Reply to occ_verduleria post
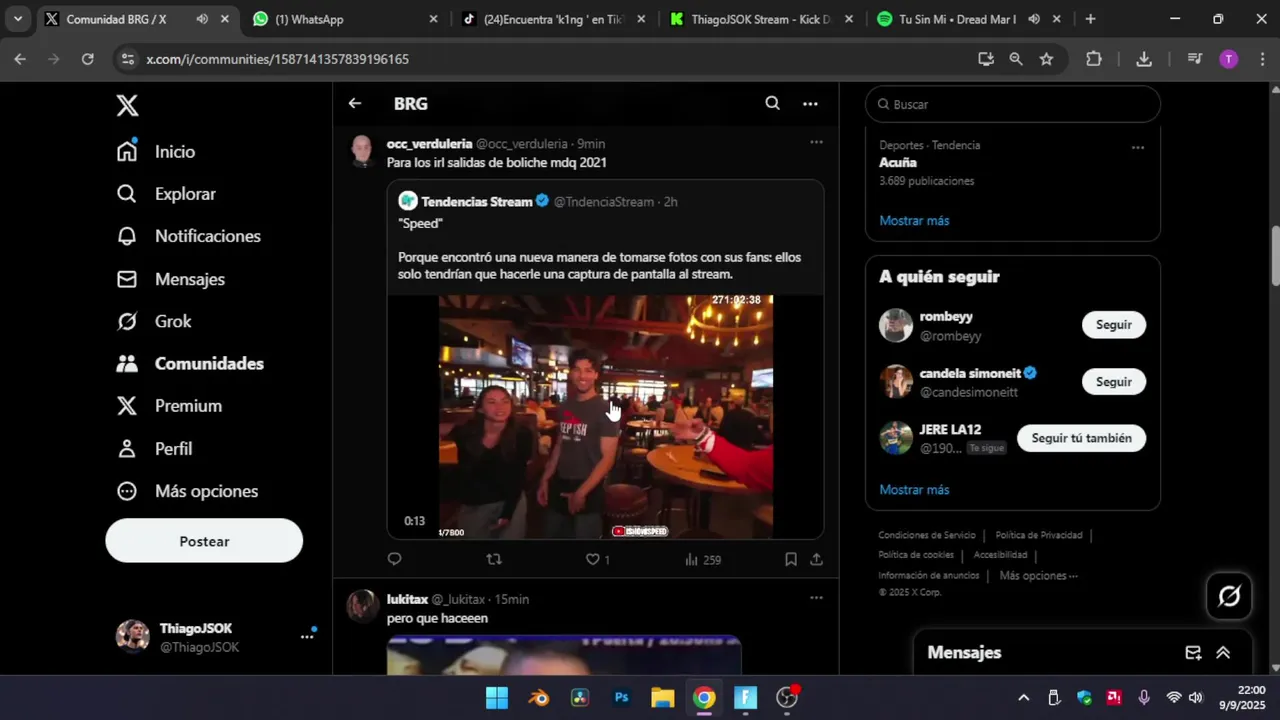Screen dimensions: 1280x720 [394, 560]
